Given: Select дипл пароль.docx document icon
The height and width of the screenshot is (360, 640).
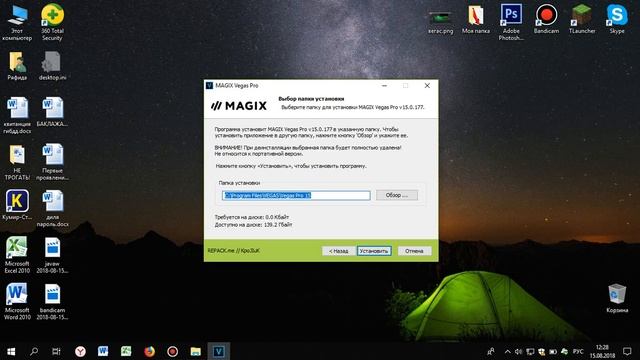Looking at the screenshot, I should [52, 209].
